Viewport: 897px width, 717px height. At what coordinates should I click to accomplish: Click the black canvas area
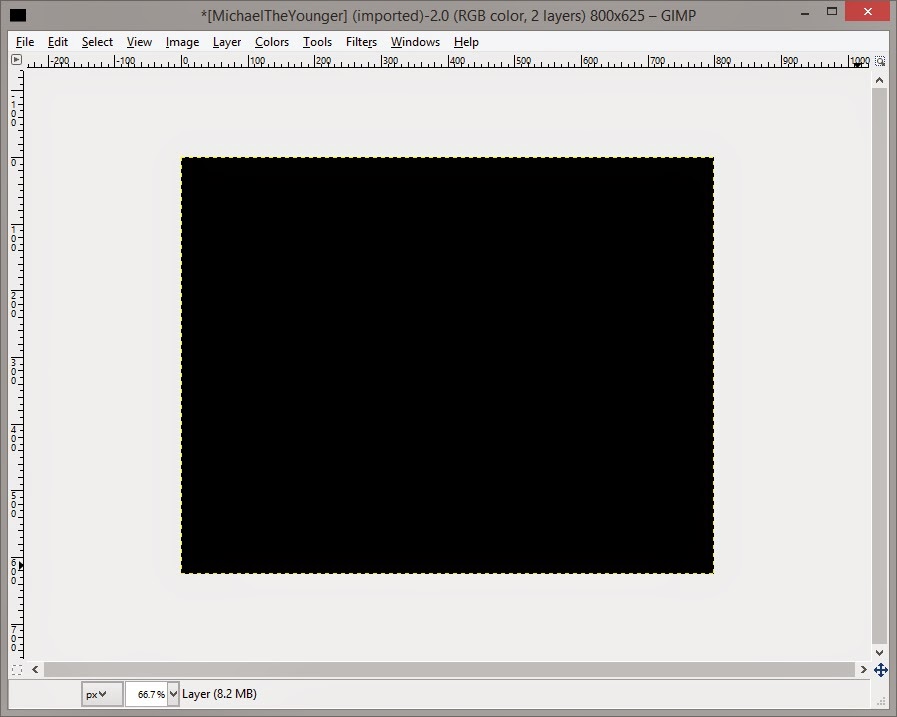447,365
